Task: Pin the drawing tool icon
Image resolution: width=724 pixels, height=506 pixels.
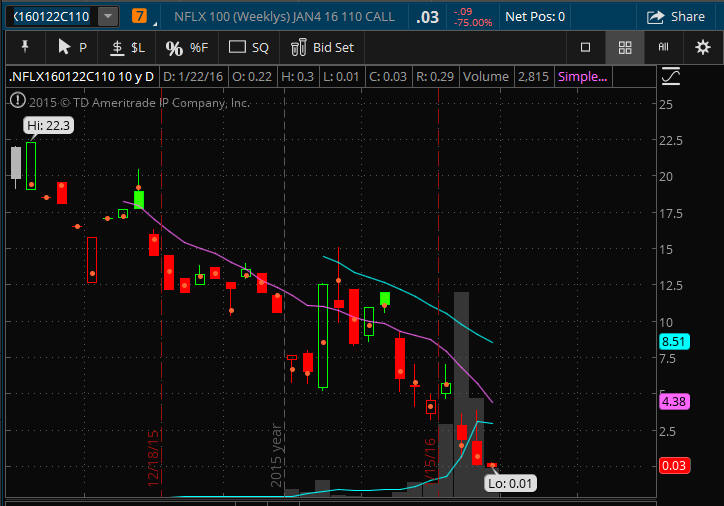Action: [x=25, y=47]
